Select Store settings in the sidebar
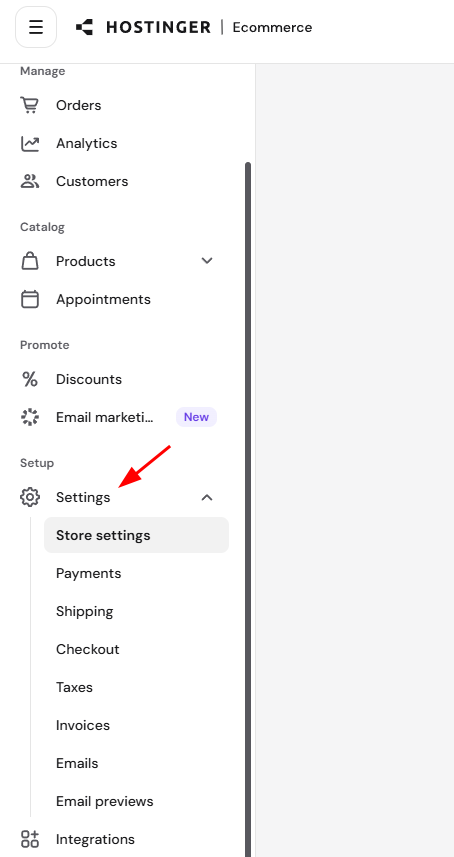 [x=137, y=535]
